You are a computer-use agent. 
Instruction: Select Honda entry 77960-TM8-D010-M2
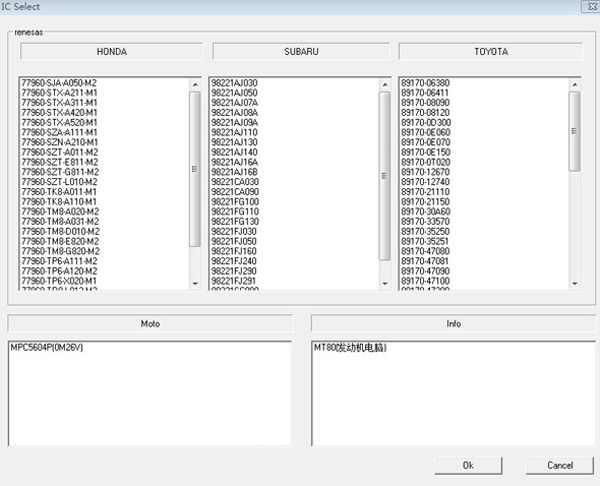[x=60, y=232]
